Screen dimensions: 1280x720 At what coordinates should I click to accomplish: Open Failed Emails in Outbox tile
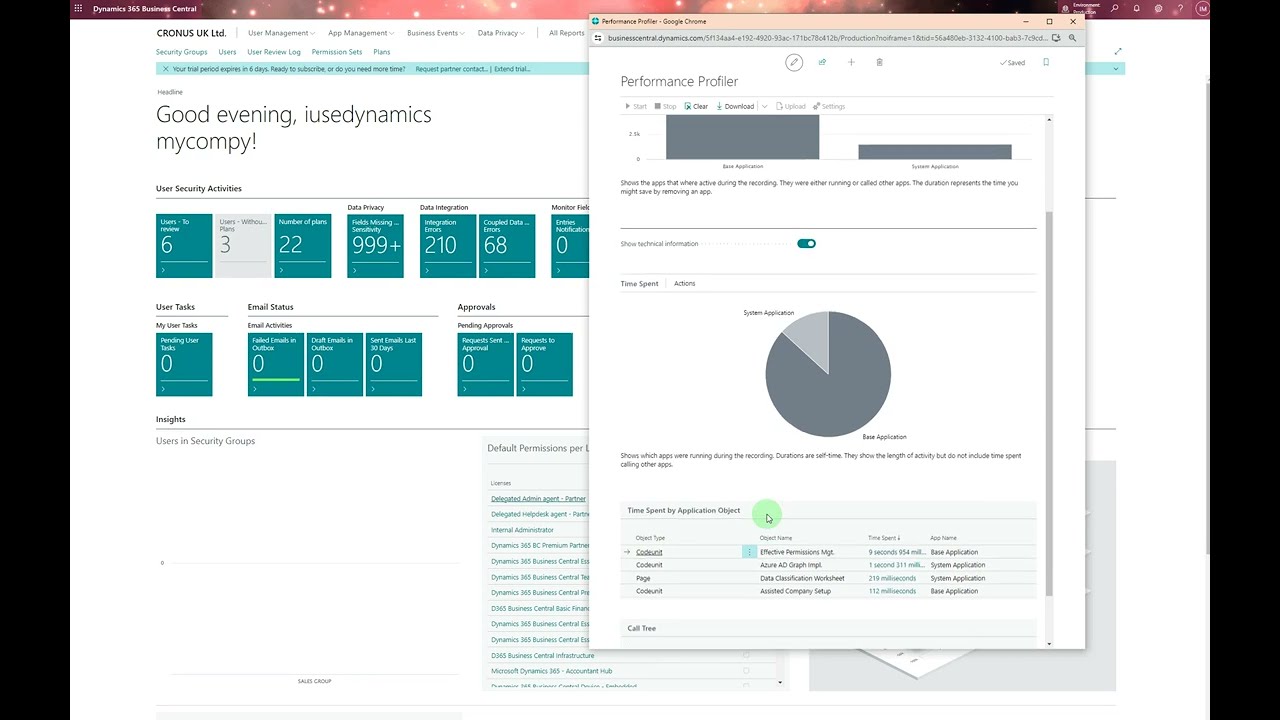(x=276, y=364)
